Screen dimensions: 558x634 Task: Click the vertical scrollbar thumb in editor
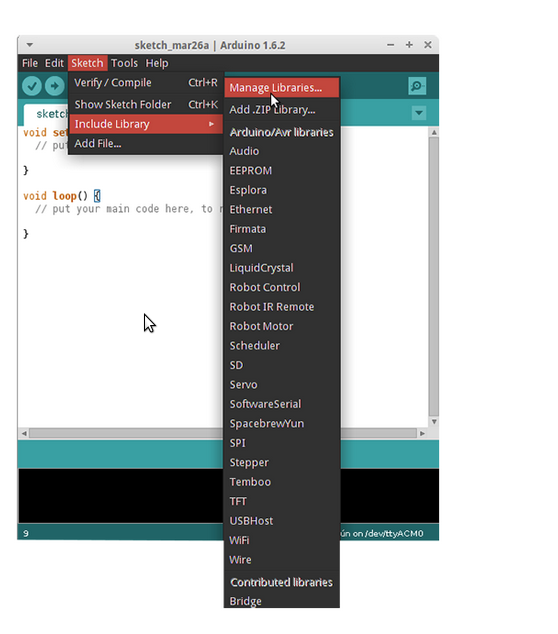[x=434, y=277]
